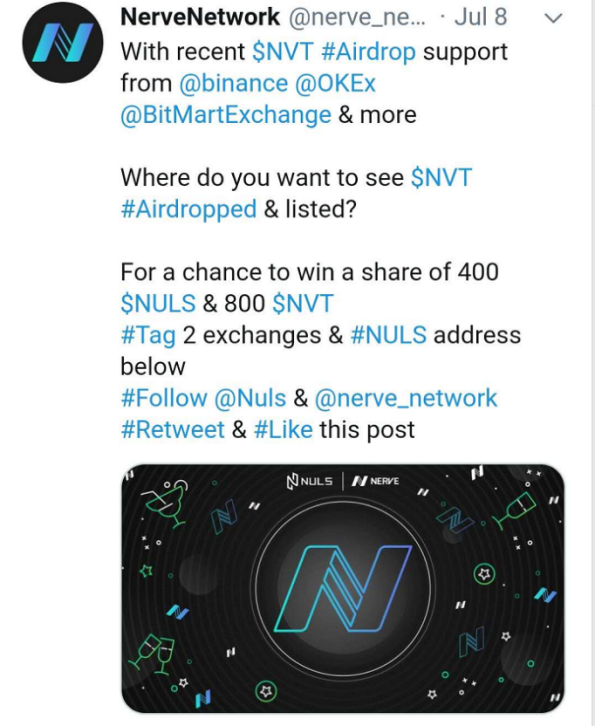This screenshot has height=727, width=596.
Task: Expand the tweet options chevron
Action: (x=553, y=18)
